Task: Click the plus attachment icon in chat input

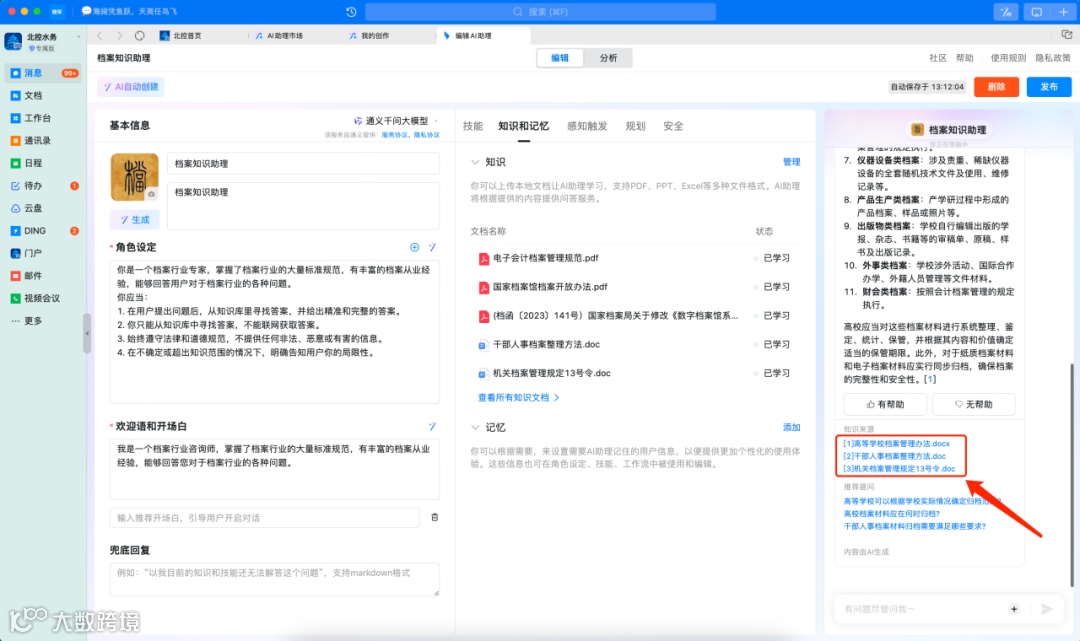Action: 1014,609
